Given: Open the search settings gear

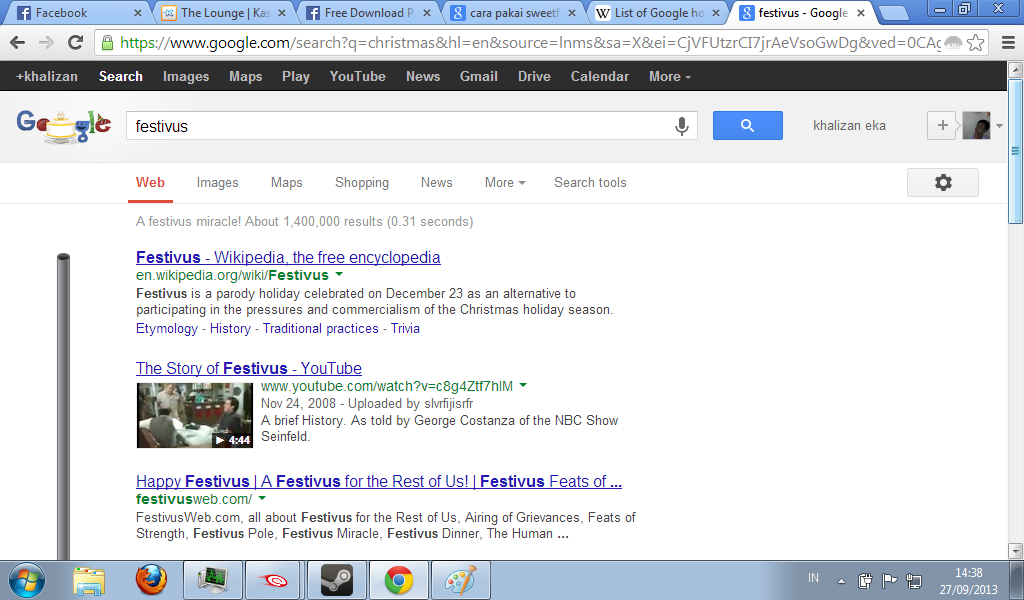Looking at the screenshot, I should [943, 183].
